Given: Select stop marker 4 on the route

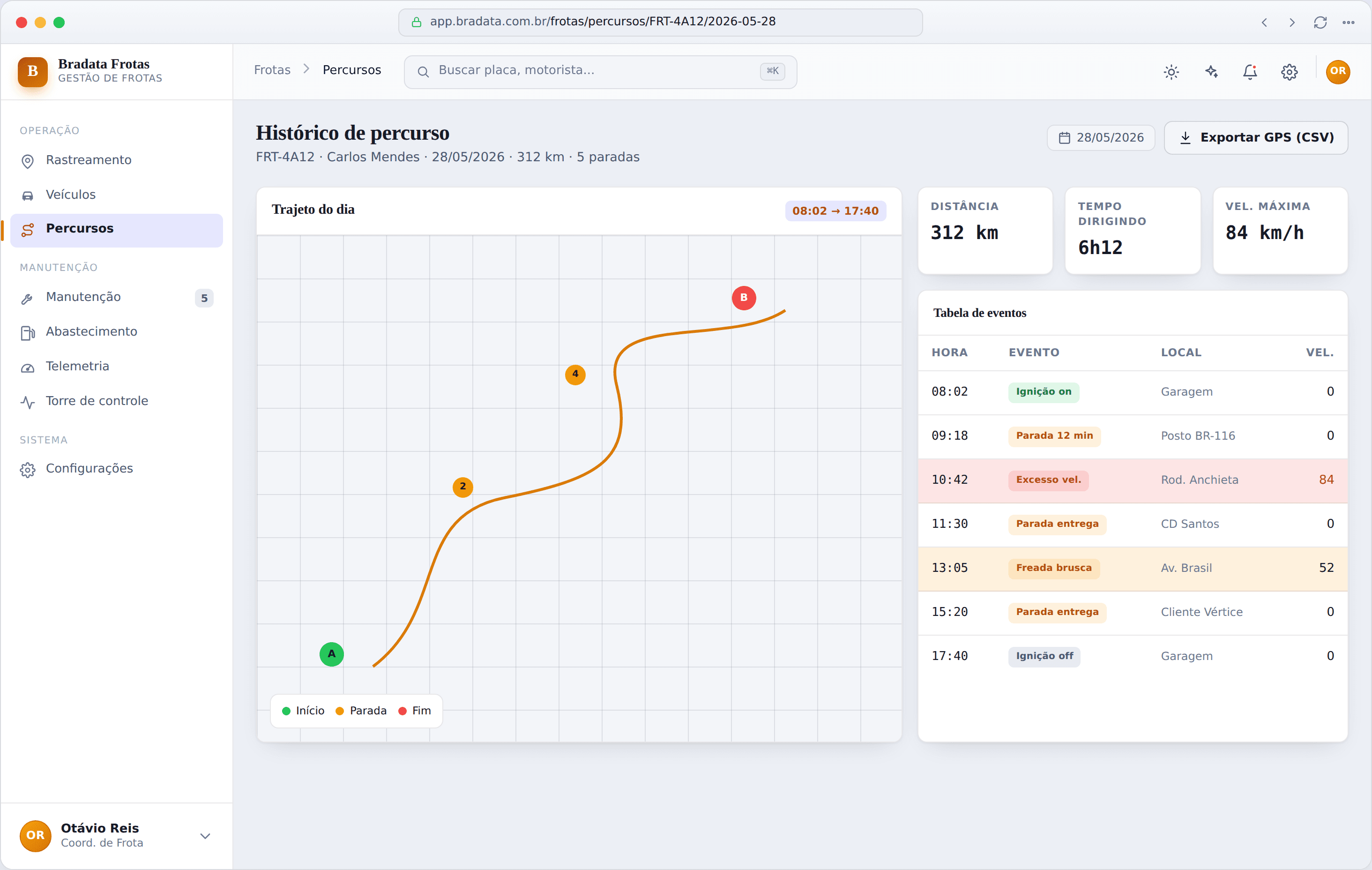Looking at the screenshot, I should [575, 375].
